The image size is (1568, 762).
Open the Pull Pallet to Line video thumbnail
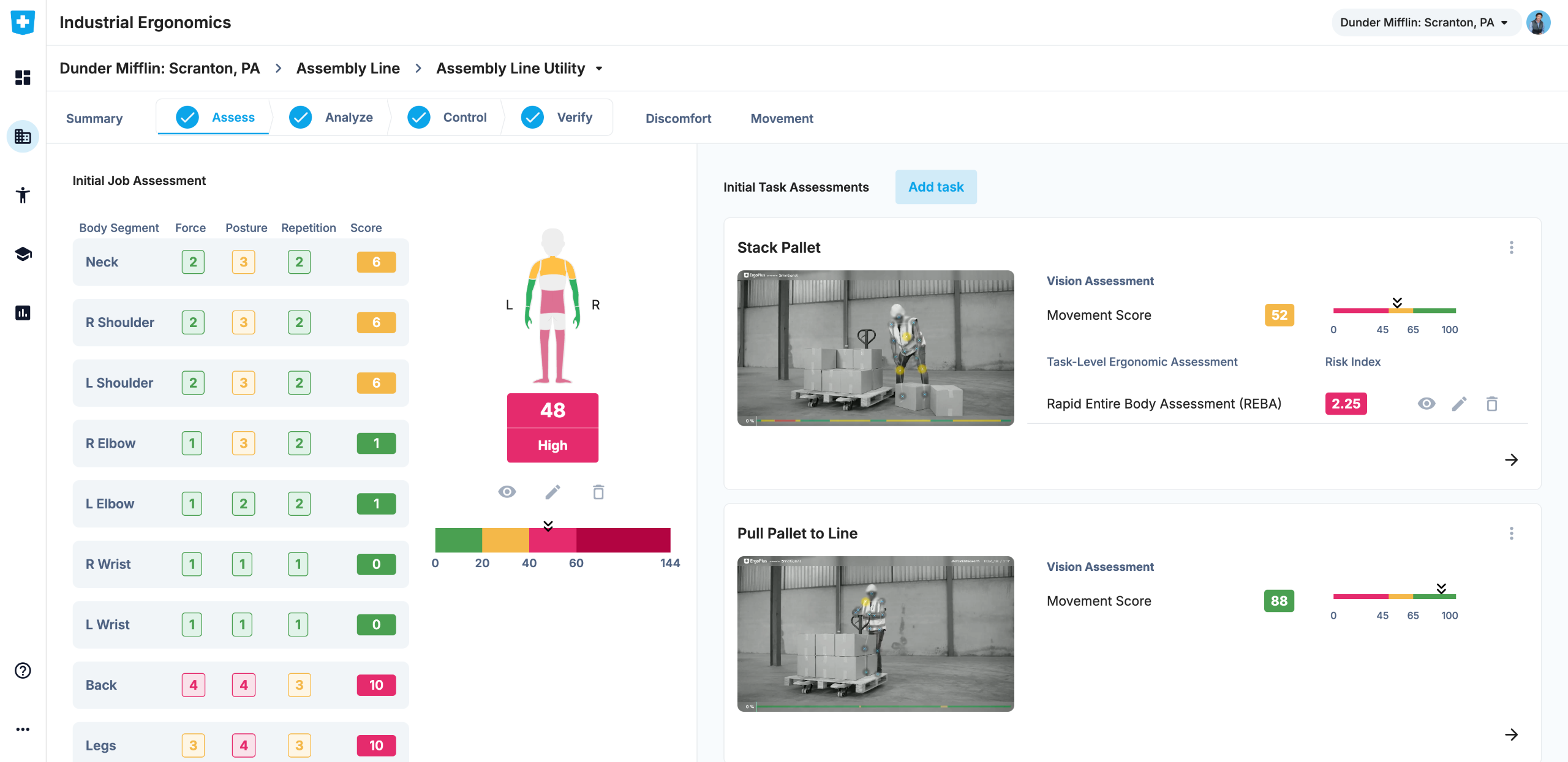point(875,633)
